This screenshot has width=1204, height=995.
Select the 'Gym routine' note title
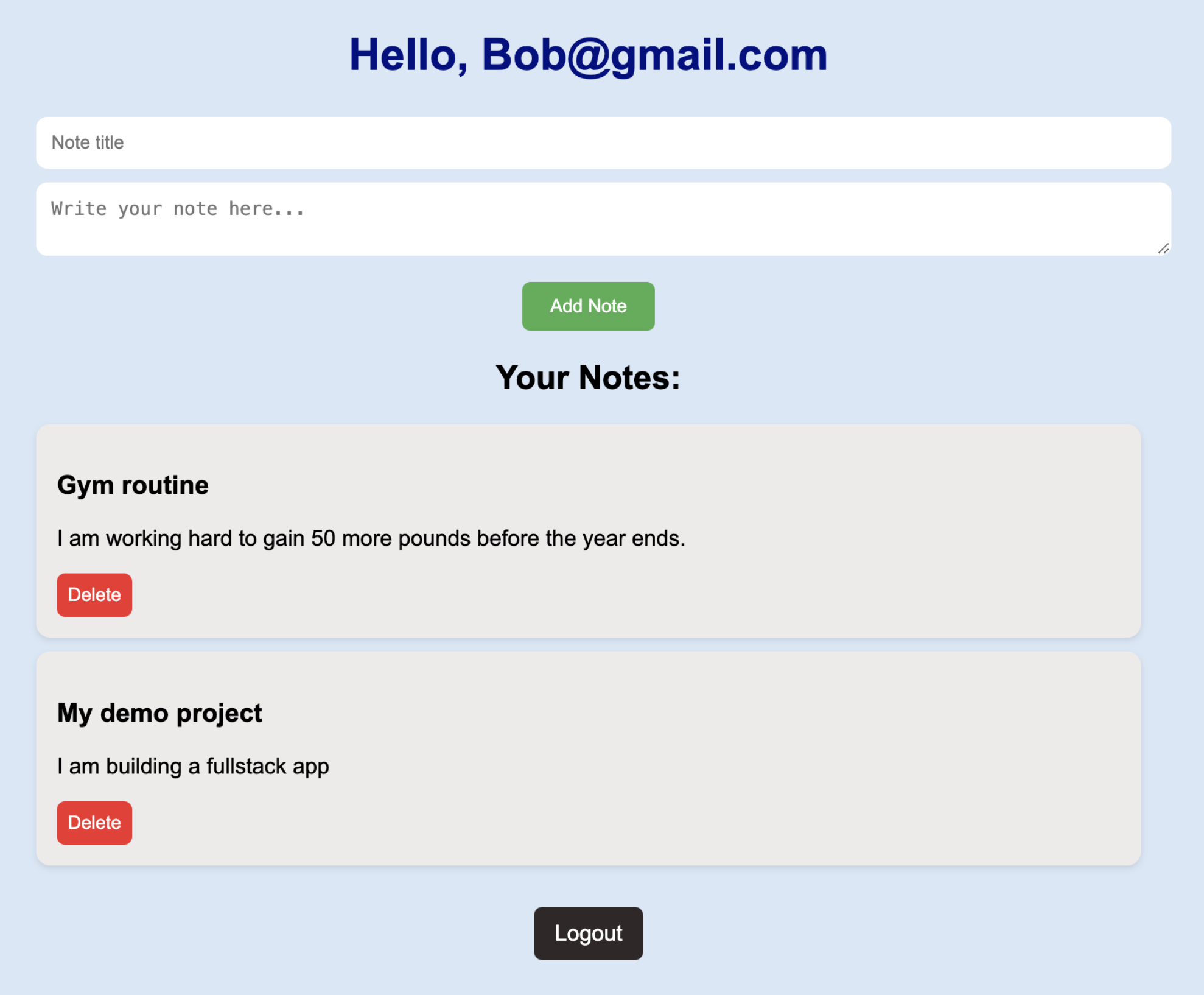133,485
